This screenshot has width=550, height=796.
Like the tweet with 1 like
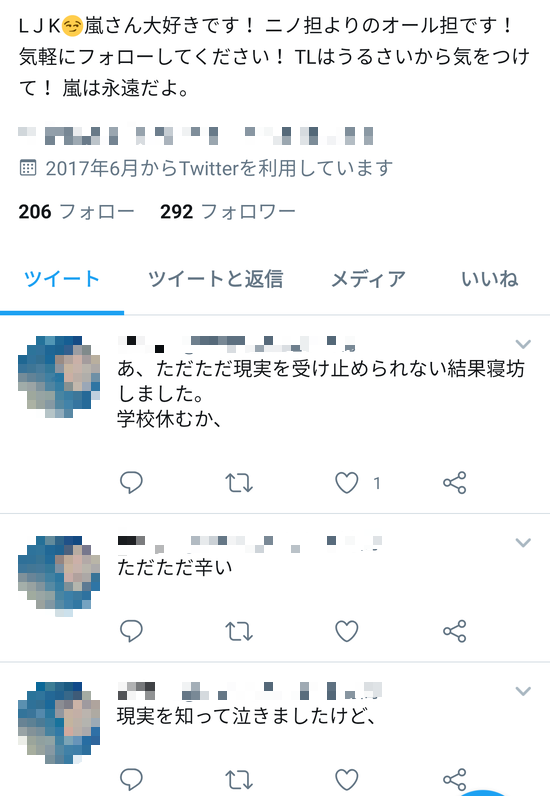[x=347, y=483]
